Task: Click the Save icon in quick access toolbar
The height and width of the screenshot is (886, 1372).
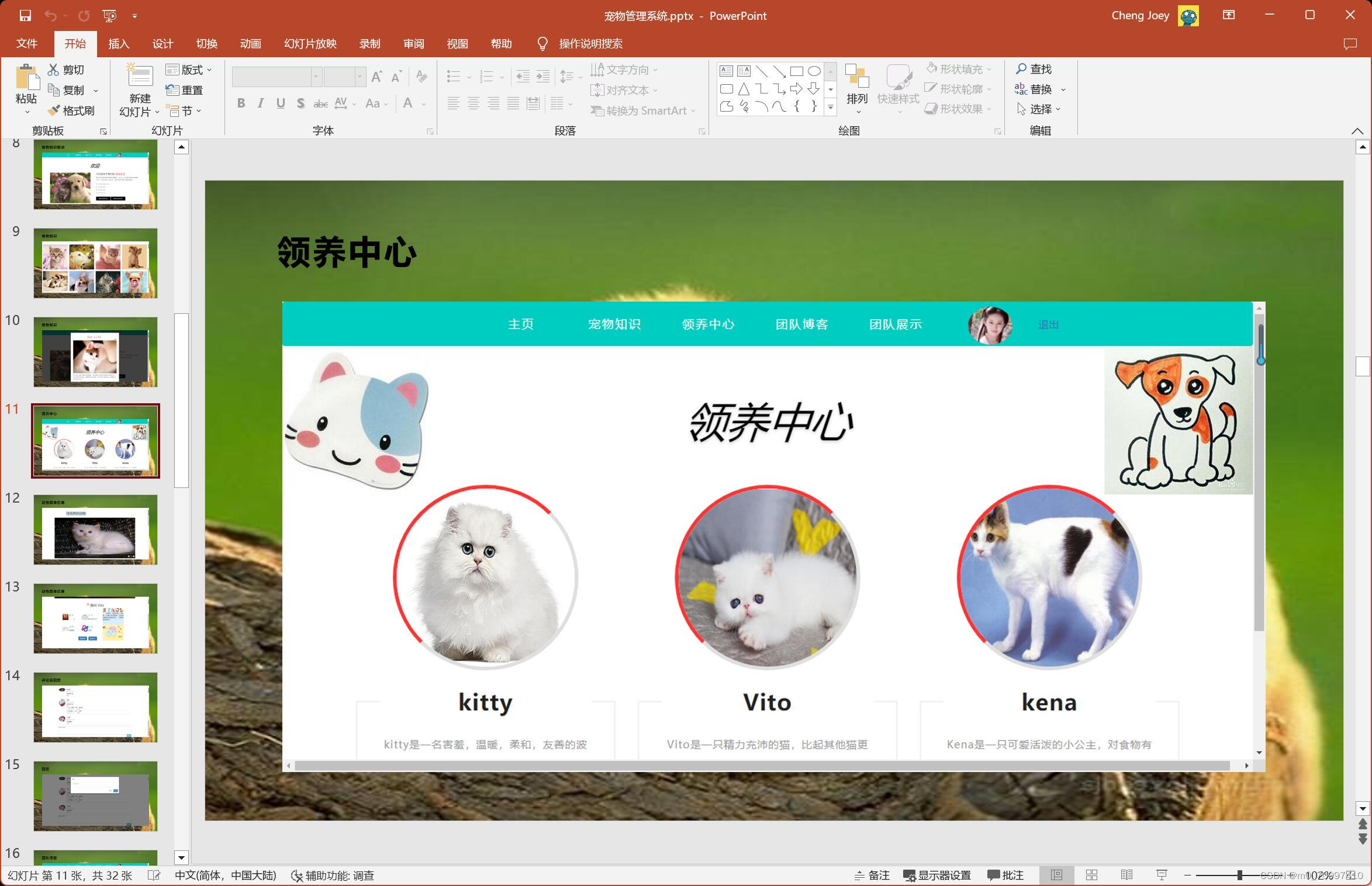Action: click(x=25, y=16)
